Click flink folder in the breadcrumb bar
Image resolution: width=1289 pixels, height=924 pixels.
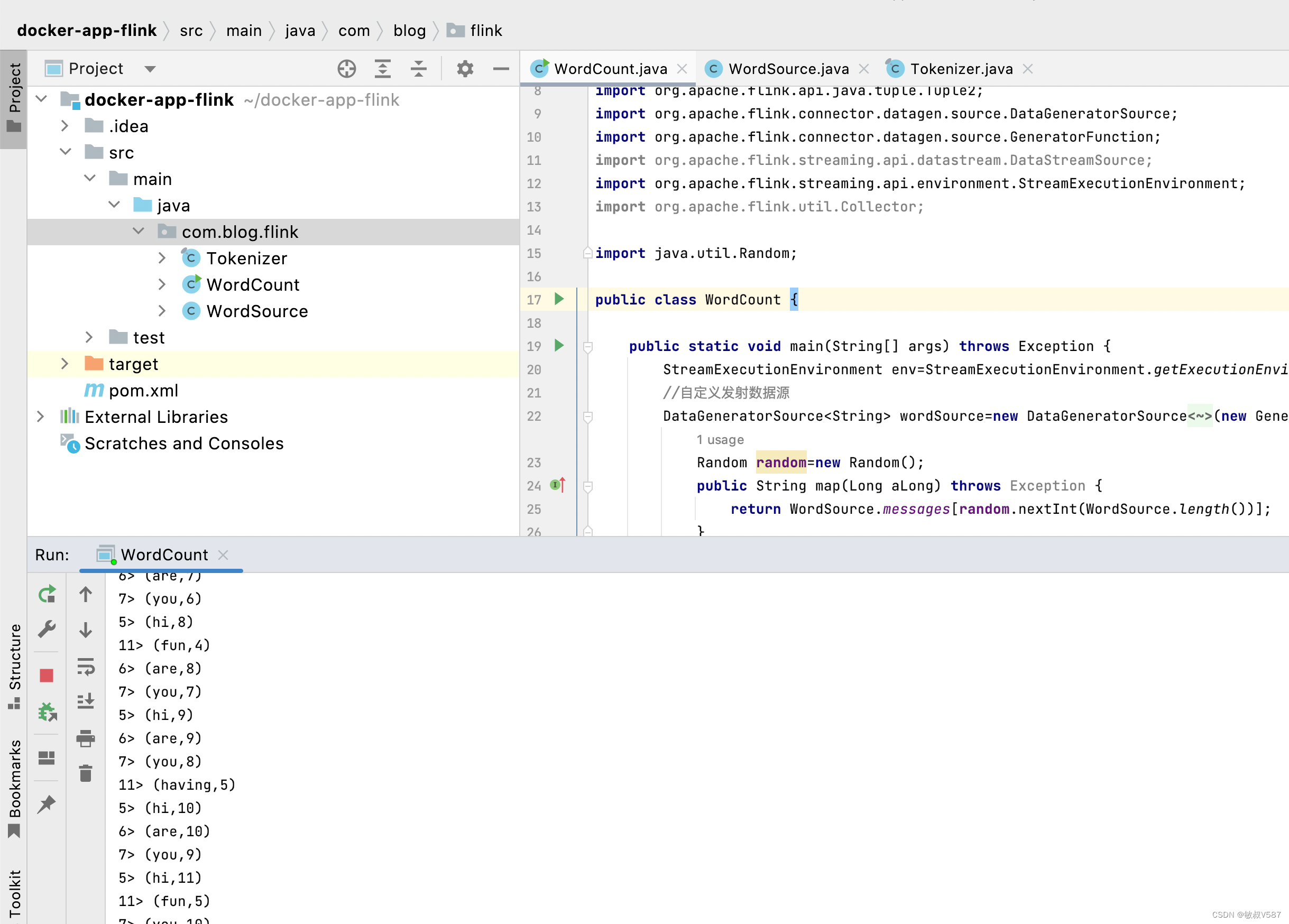pos(475,31)
